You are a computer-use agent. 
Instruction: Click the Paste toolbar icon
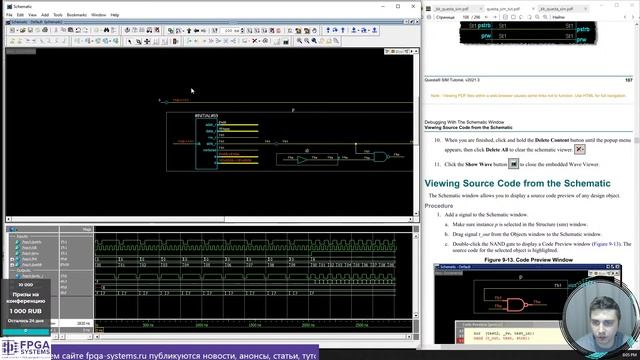[70, 30]
